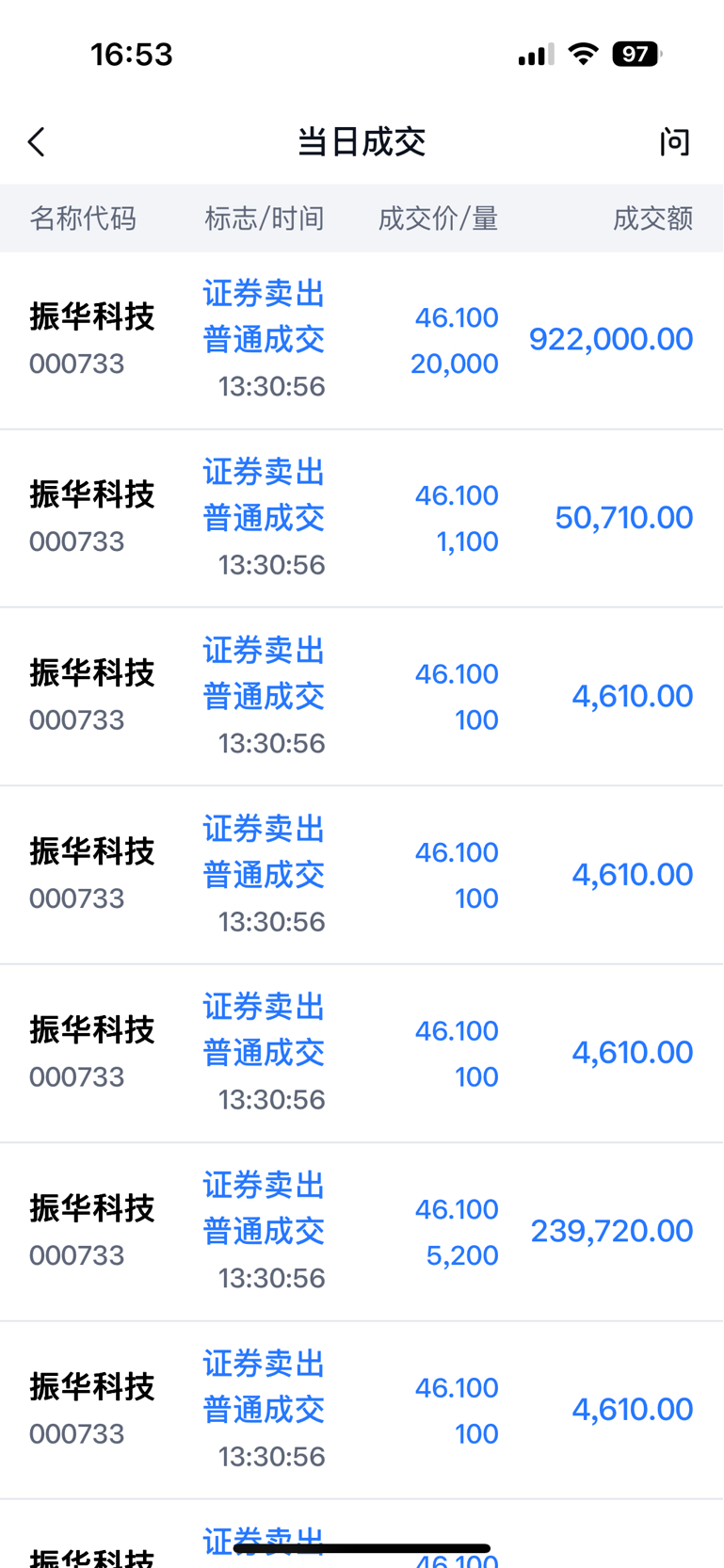Tap the 当日成交 page title
Viewport: 724px width, 1568px height.
(362, 142)
